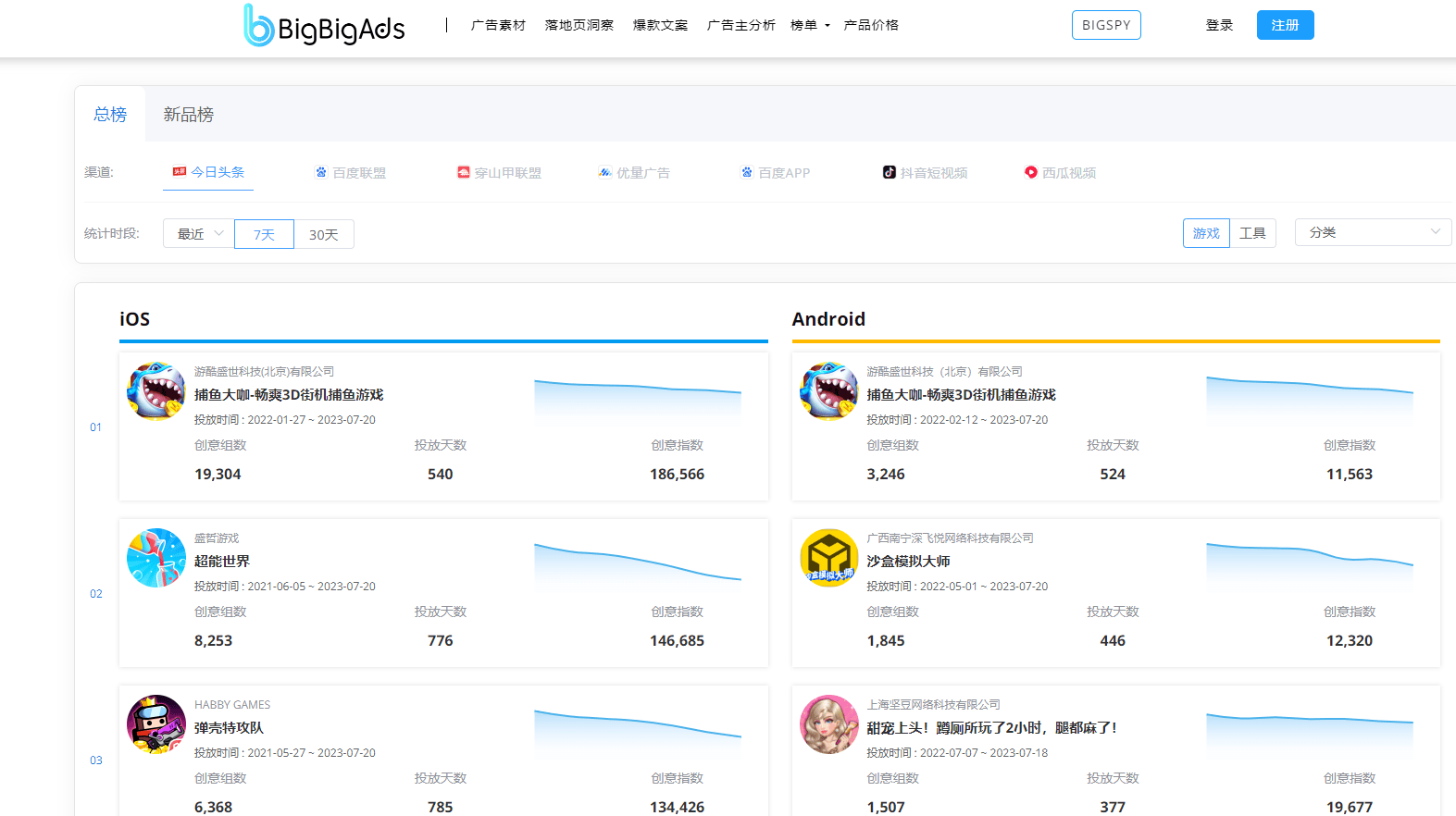1456x816 pixels.
Task: Select the 优量广告 channel icon
Action: (x=604, y=172)
